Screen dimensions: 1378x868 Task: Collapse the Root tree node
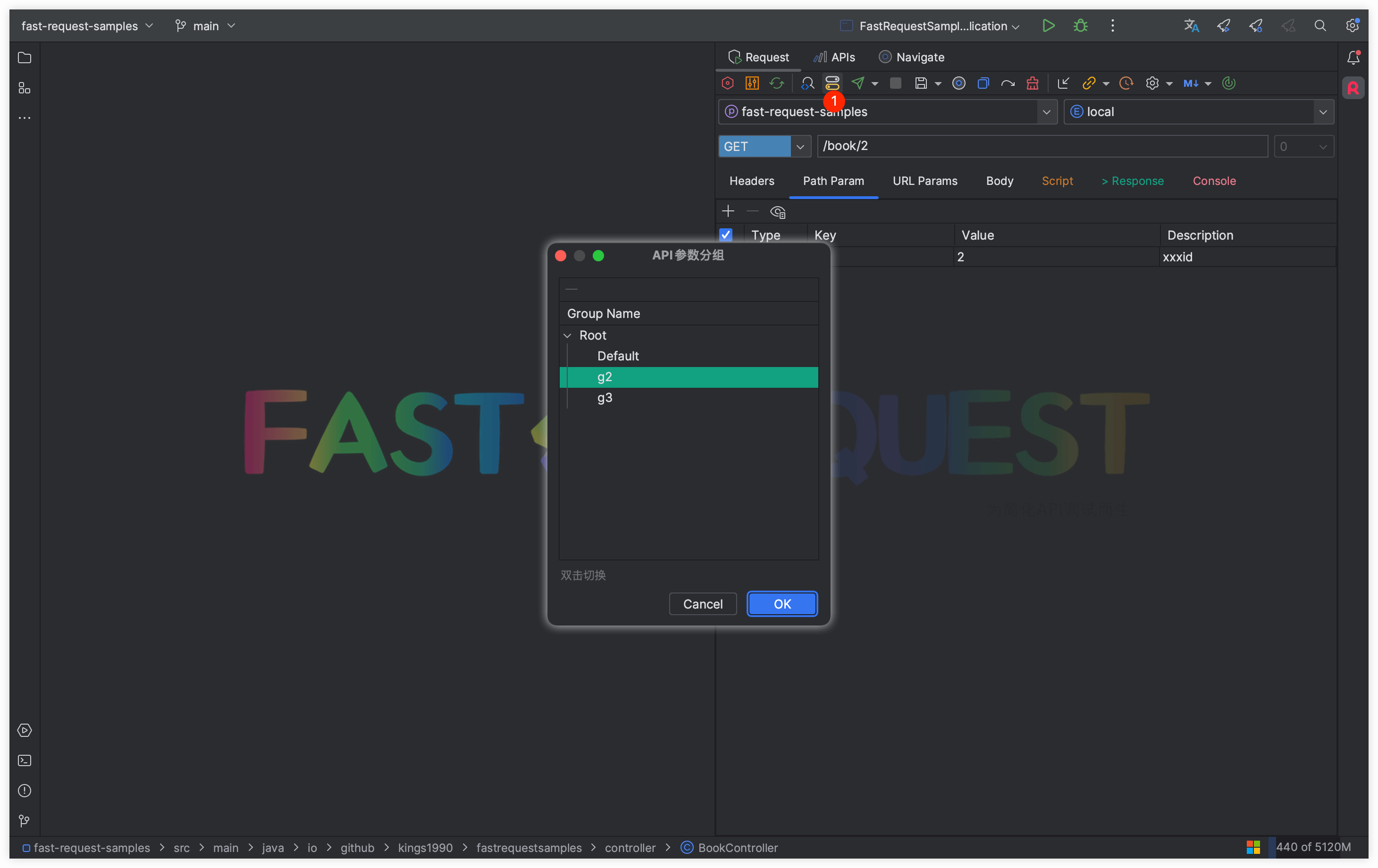568,335
